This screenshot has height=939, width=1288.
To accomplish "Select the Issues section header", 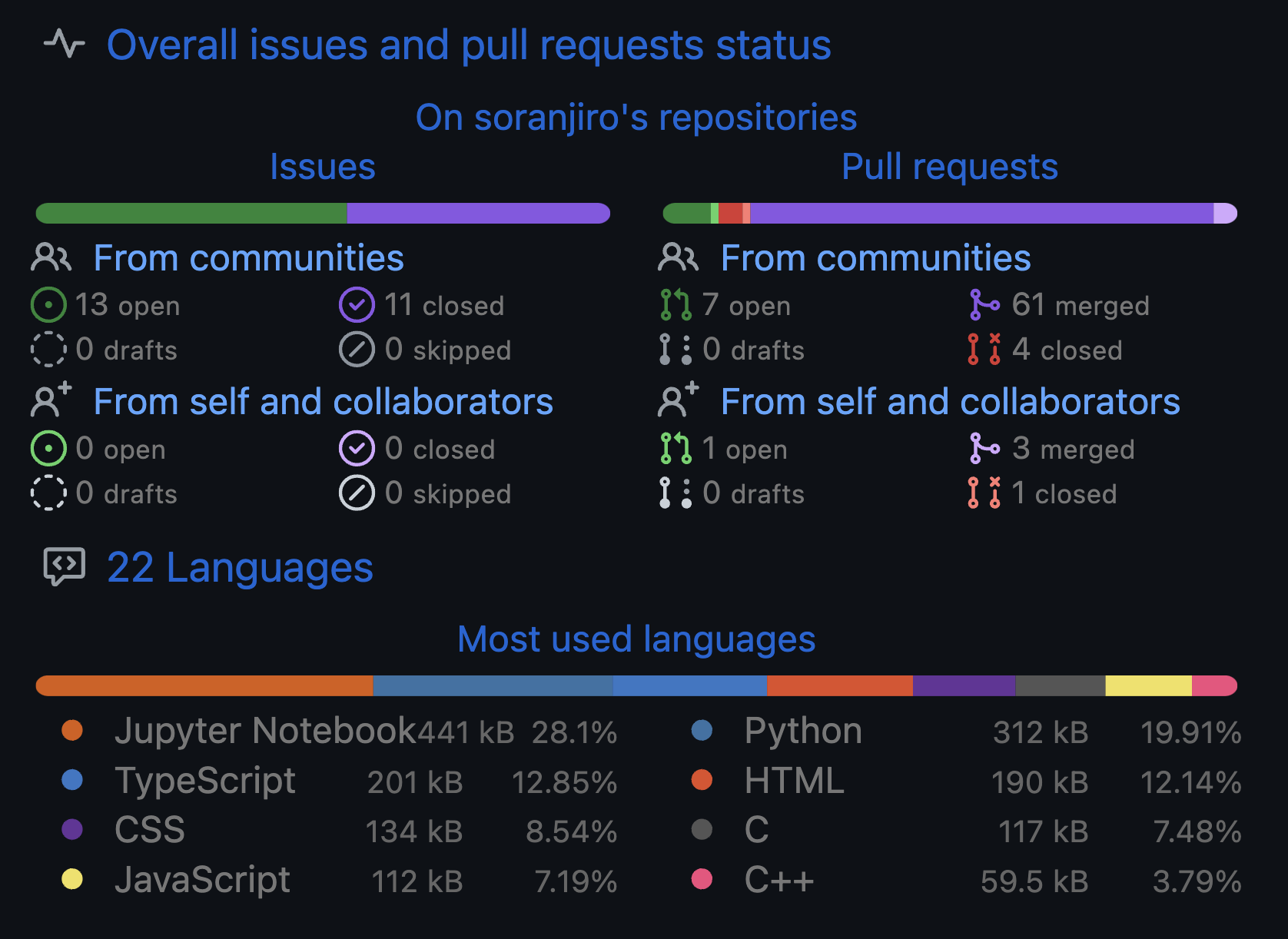I will click(323, 166).
